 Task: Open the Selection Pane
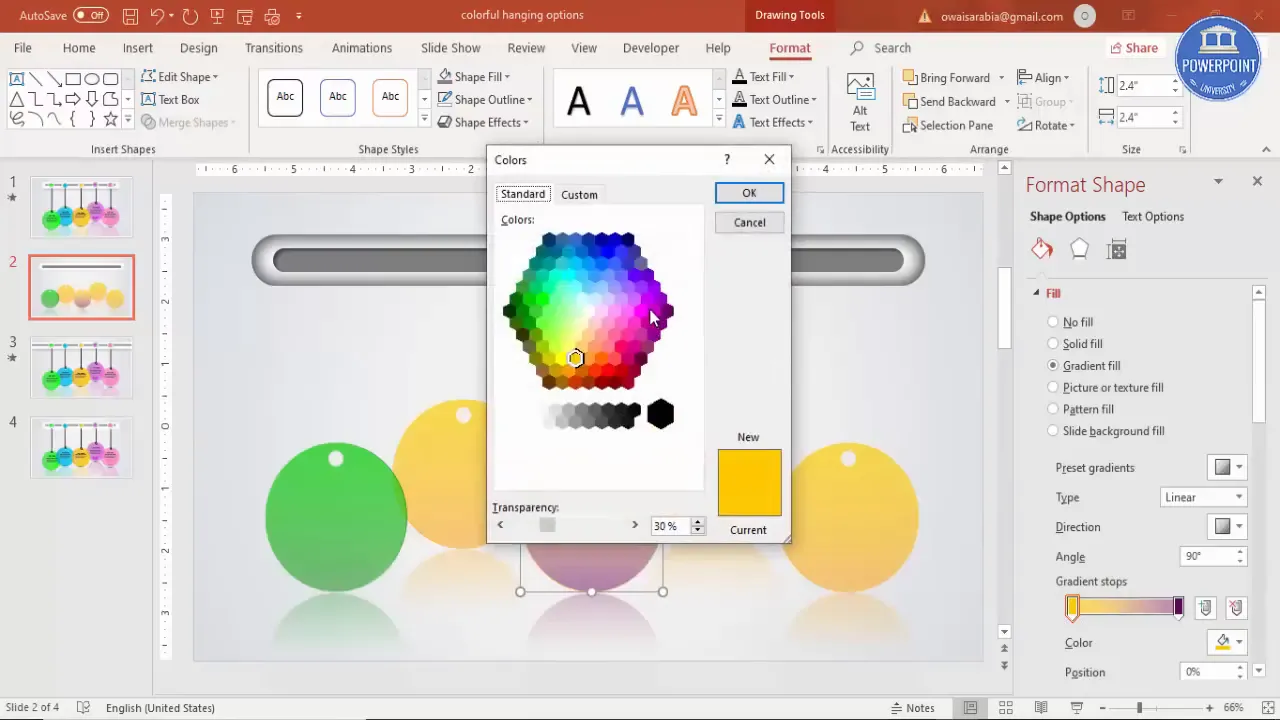tap(948, 126)
